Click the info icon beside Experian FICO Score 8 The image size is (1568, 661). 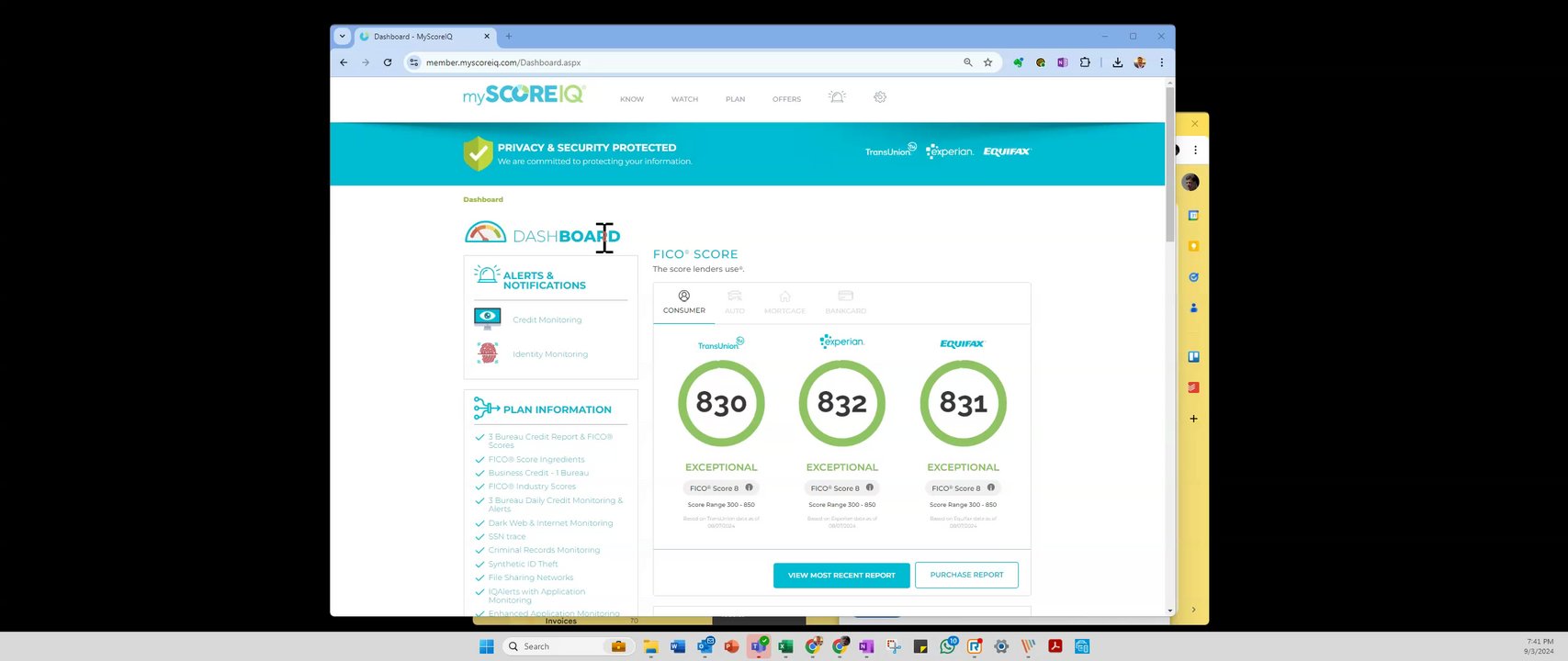coord(870,487)
